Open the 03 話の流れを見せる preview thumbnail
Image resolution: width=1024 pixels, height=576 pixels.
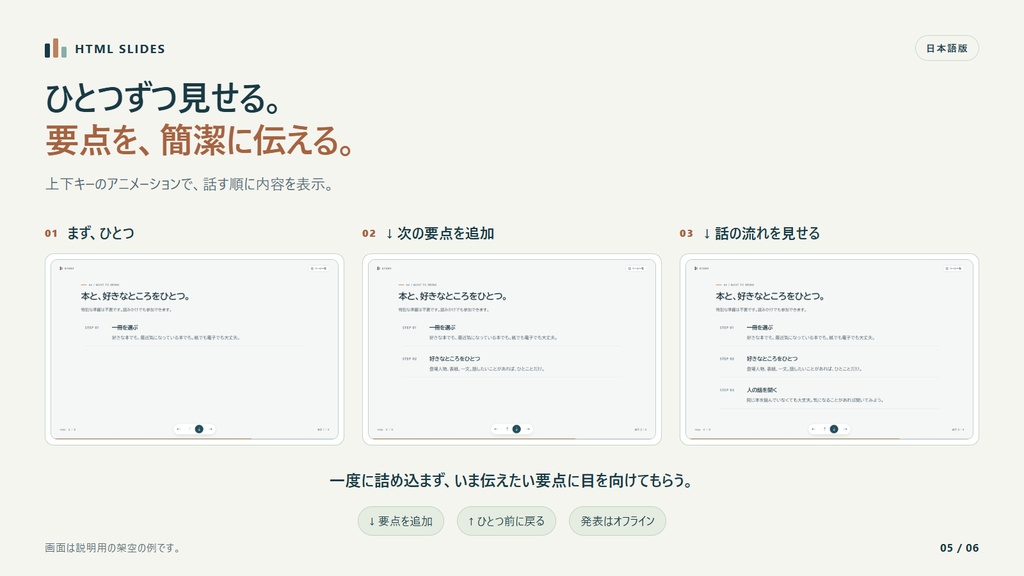pyautogui.click(x=829, y=349)
